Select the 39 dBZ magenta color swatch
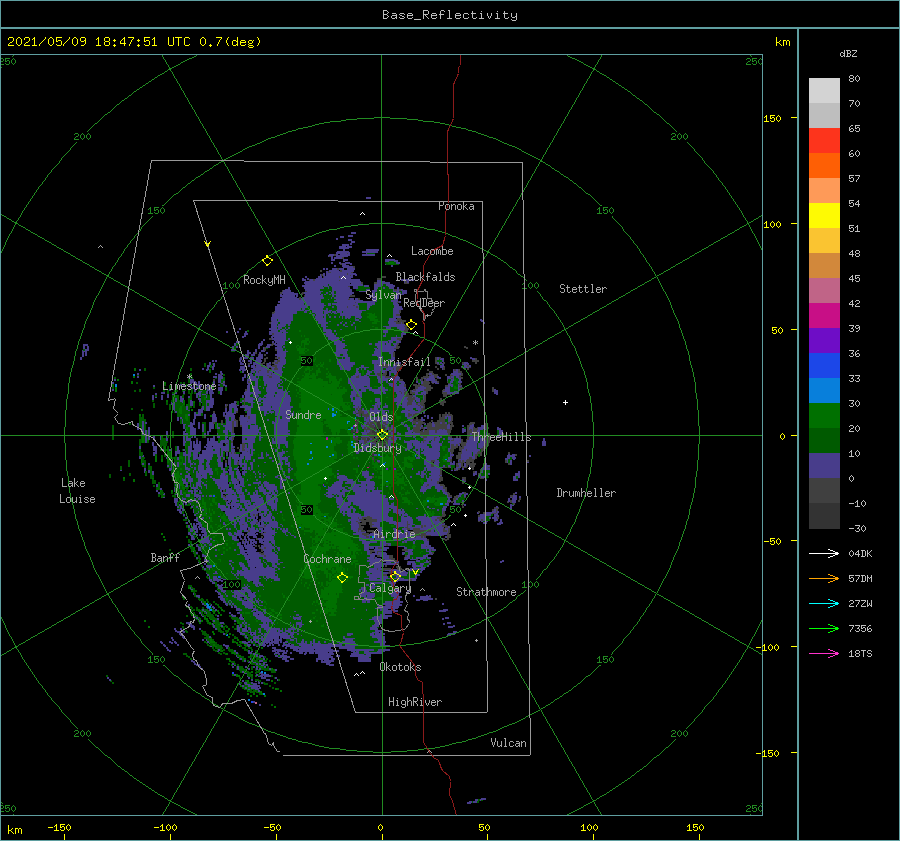 click(824, 315)
